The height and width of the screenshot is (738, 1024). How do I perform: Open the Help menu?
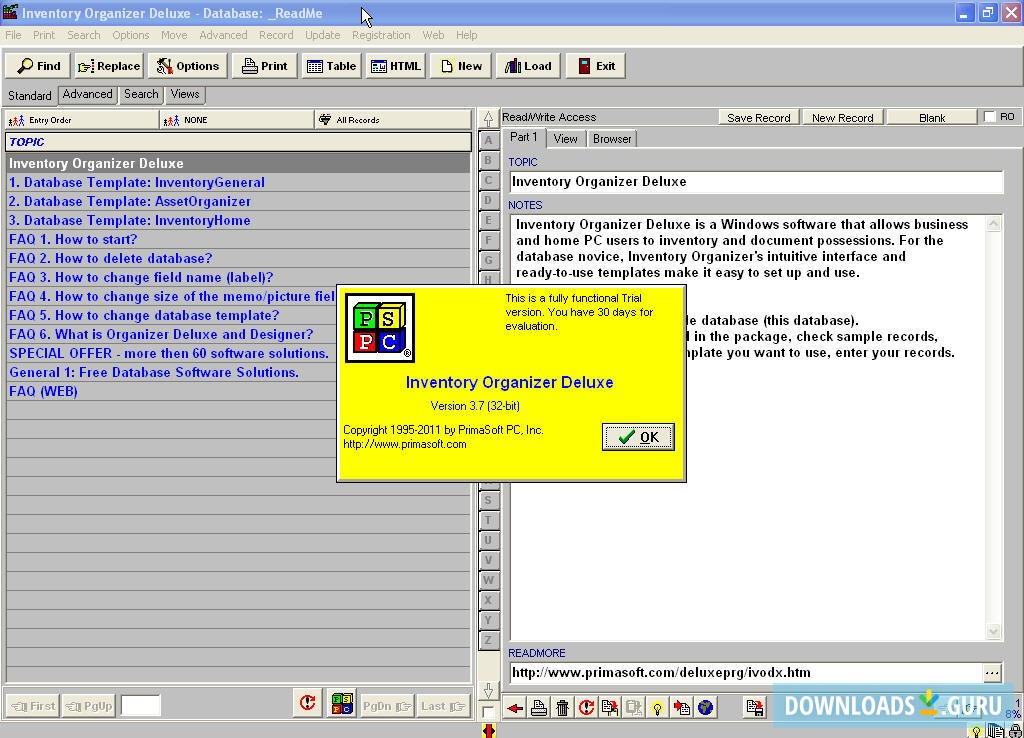(466, 35)
